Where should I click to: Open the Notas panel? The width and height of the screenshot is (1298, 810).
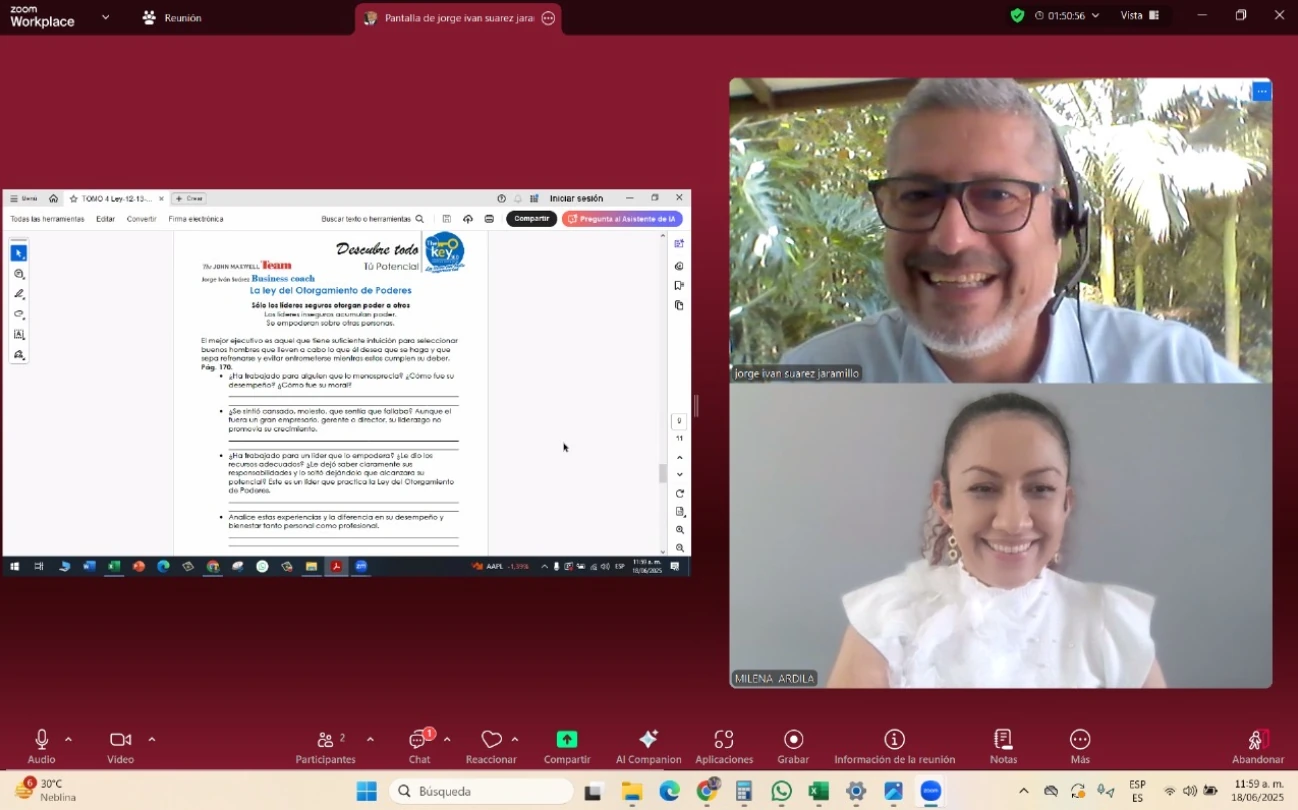click(1003, 740)
